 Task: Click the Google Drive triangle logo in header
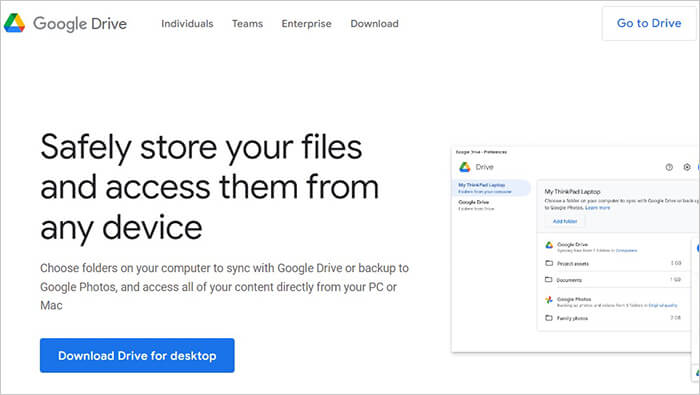[x=15, y=23]
